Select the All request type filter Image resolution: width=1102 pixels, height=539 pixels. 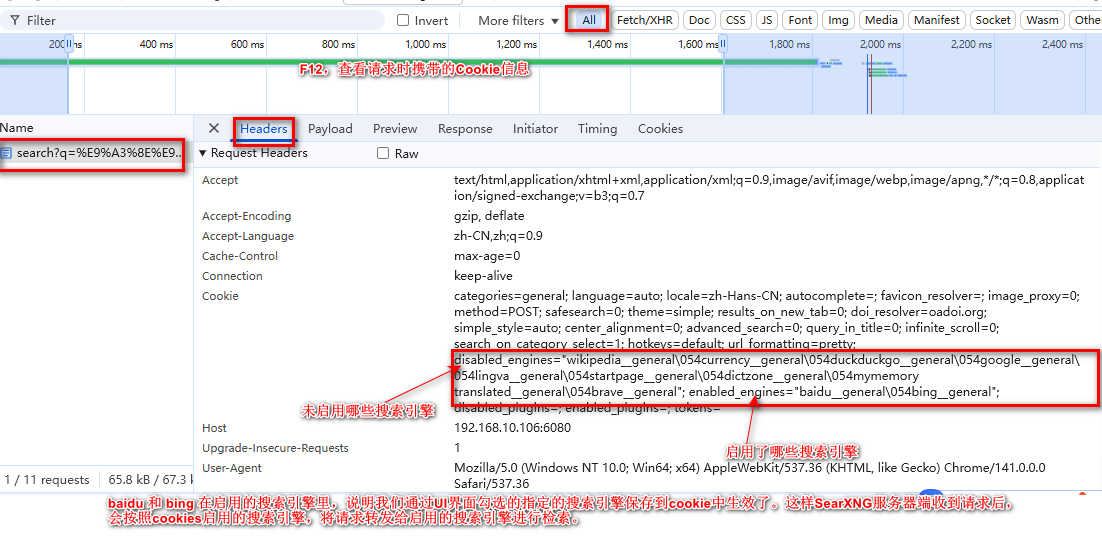(589, 20)
